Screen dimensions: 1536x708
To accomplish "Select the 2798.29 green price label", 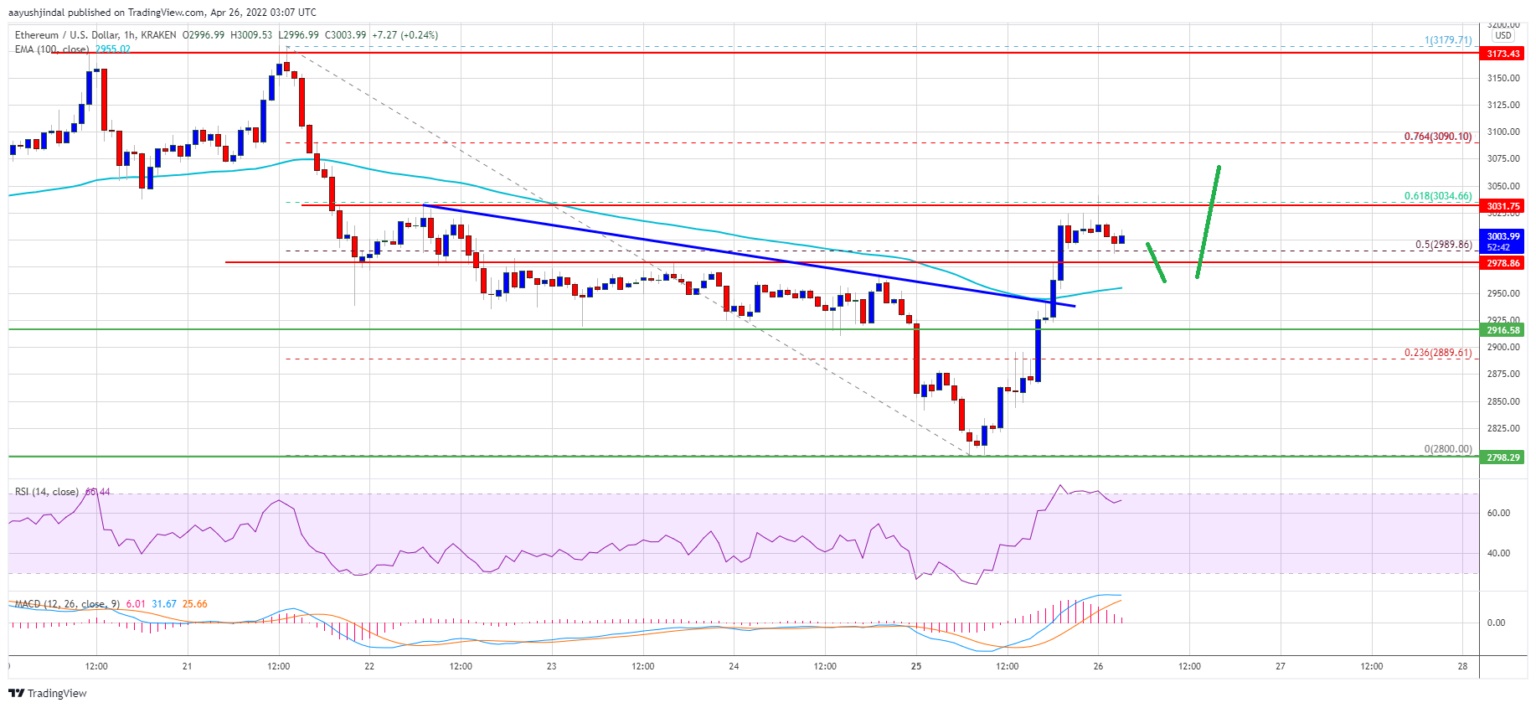I will click(x=1503, y=457).
